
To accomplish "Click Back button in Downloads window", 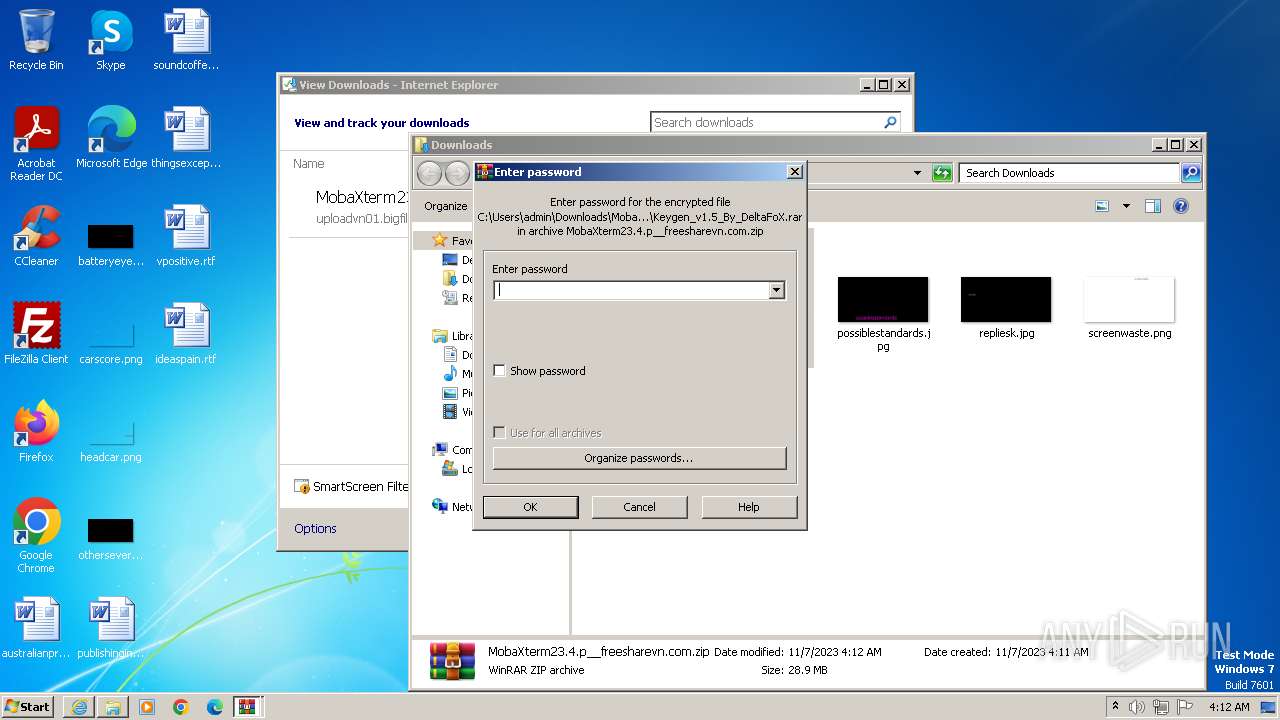I will (x=429, y=173).
